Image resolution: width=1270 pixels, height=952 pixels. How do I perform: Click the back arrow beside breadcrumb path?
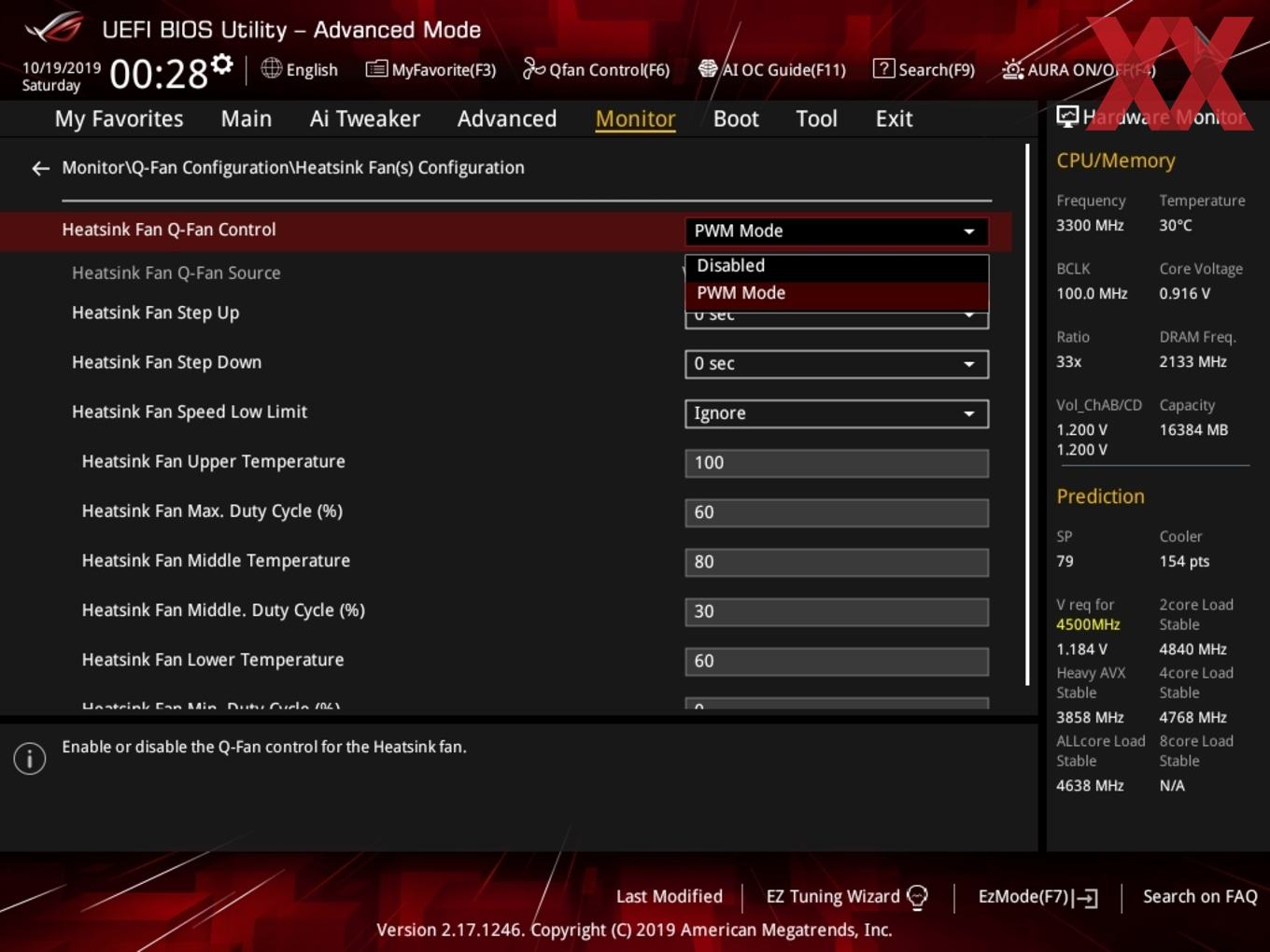pos(40,168)
